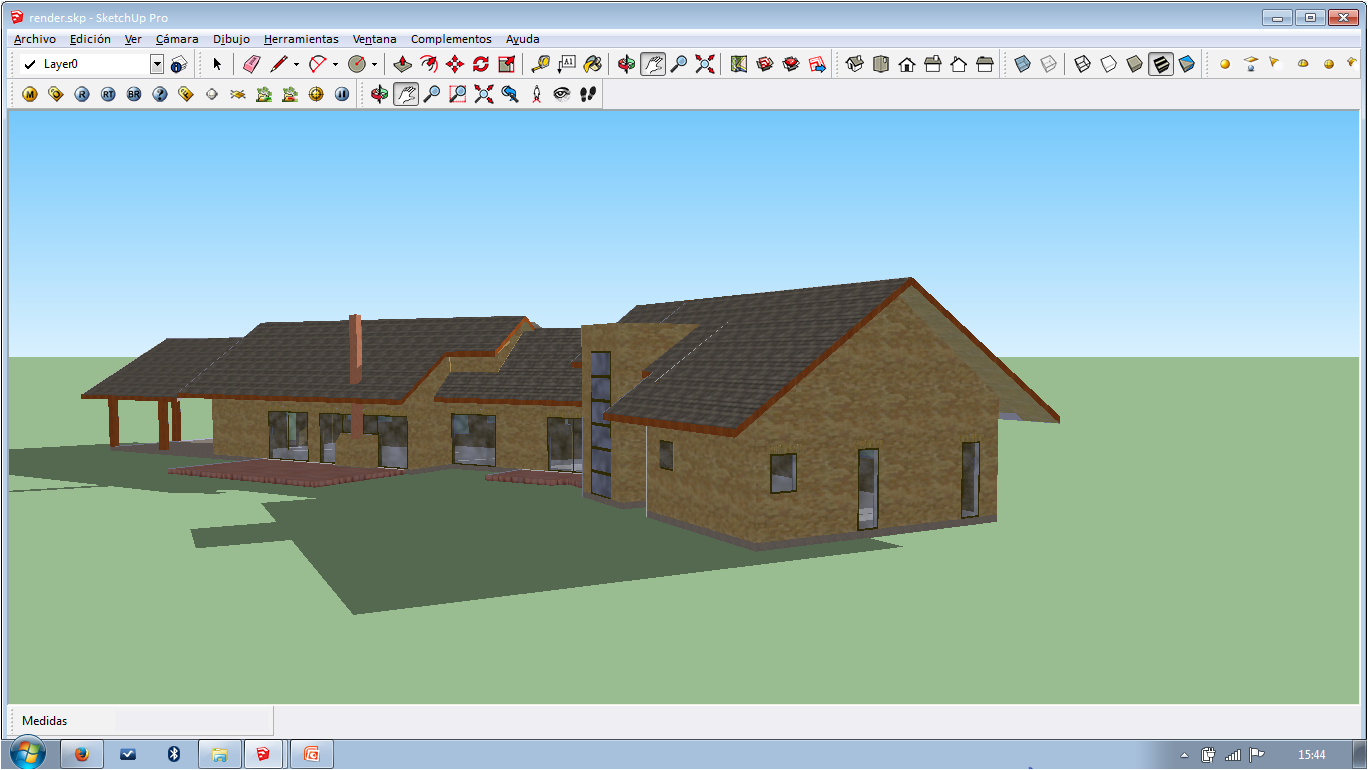Open the Cámara menu
This screenshot has height=770, width=1368.
pyautogui.click(x=177, y=39)
